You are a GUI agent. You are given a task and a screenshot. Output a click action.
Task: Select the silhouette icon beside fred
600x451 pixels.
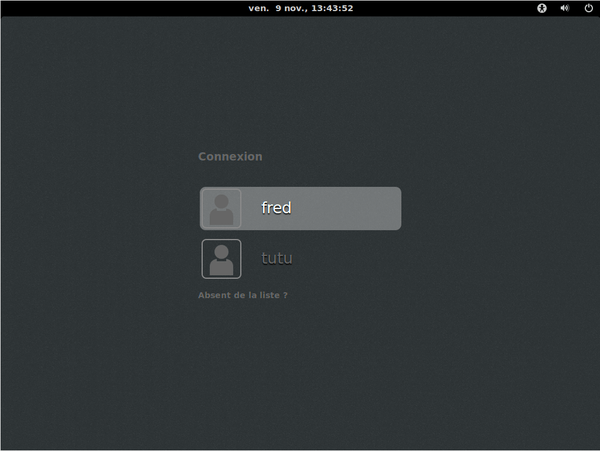click(221, 208)
